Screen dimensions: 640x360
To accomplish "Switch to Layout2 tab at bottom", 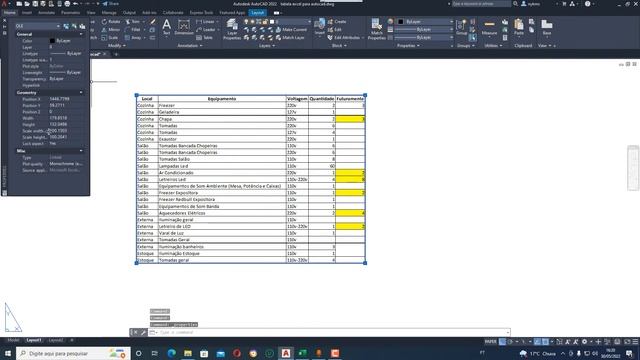I will pos(56,340).
